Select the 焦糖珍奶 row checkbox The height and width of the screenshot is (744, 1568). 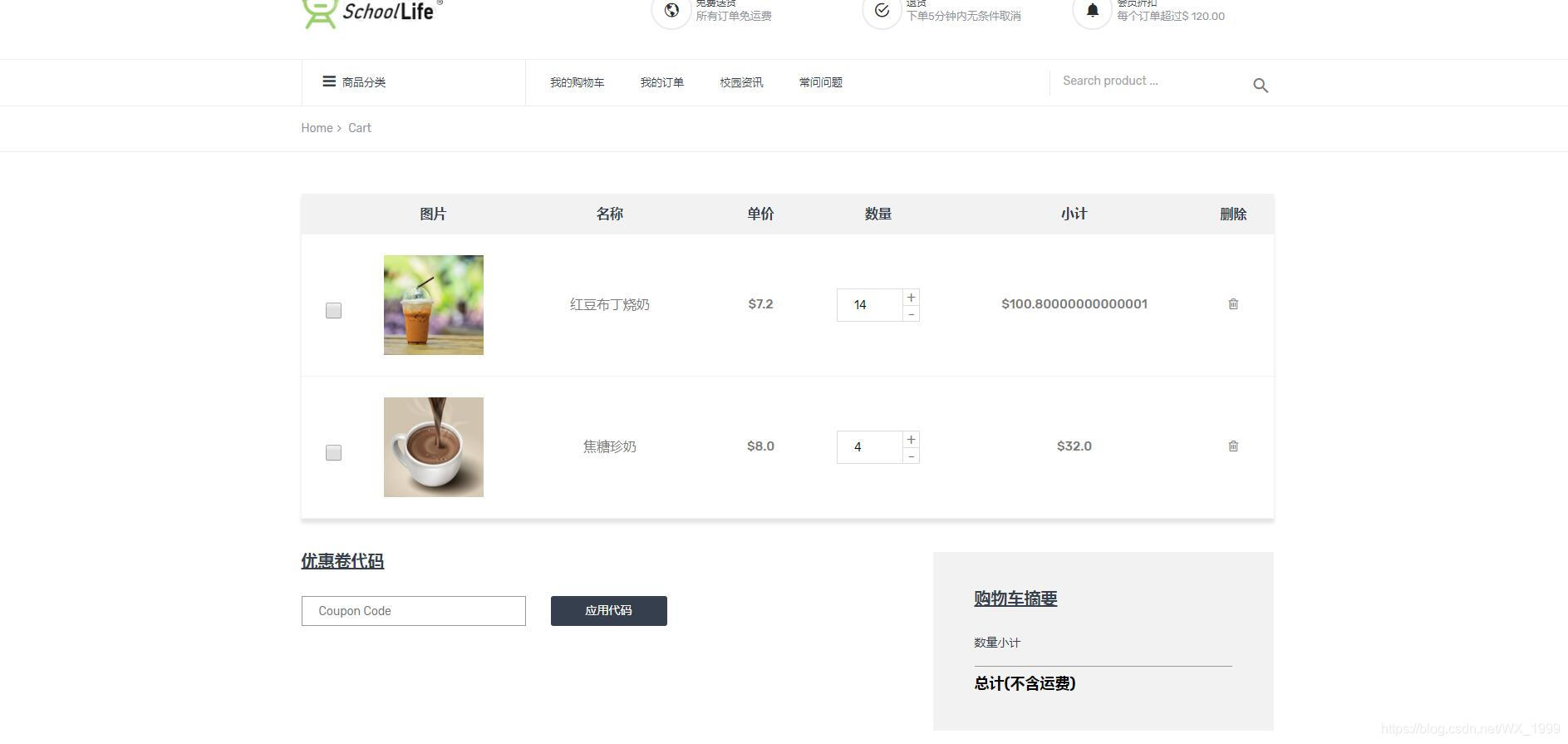[x=333, y=452]
